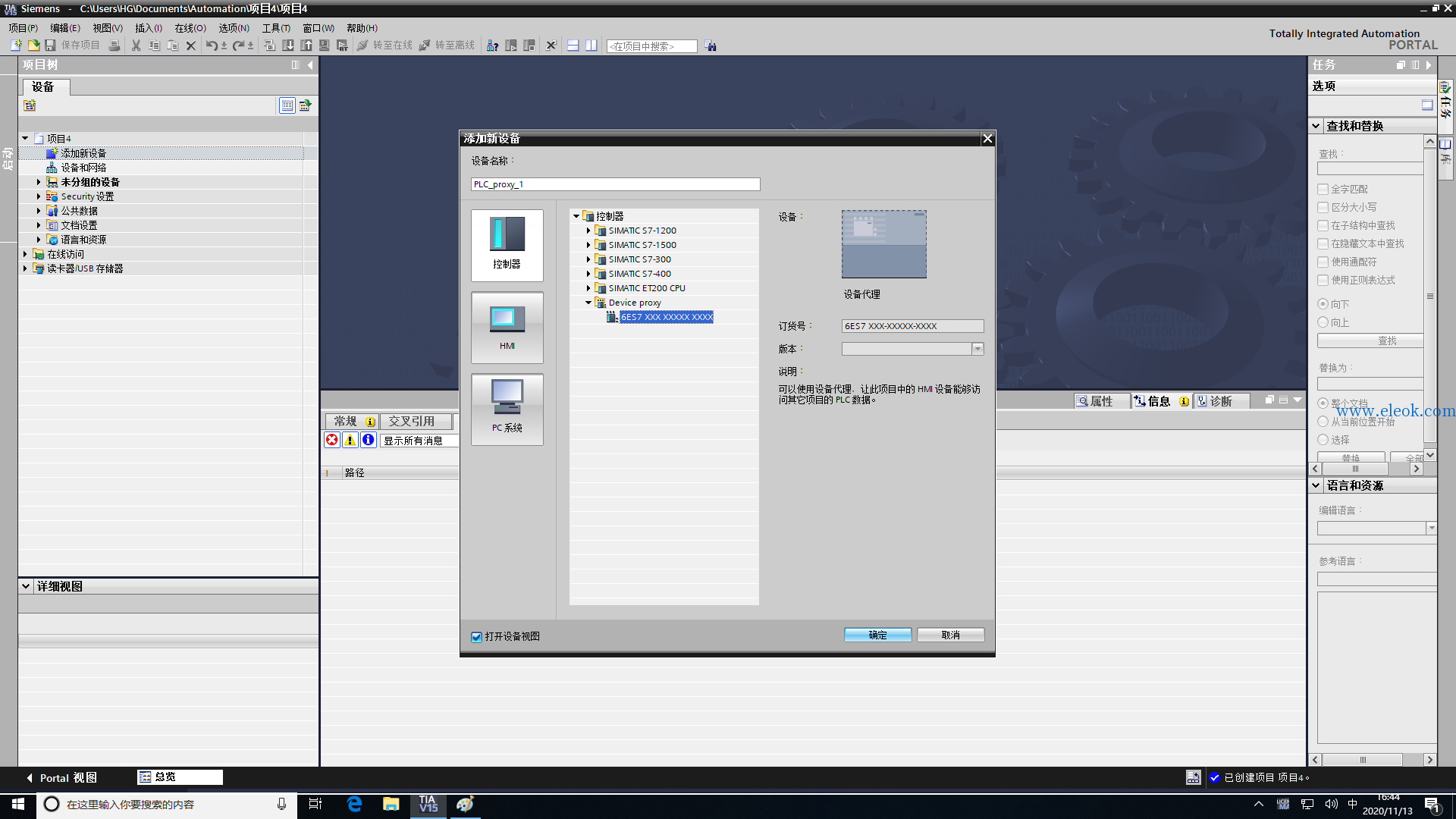Viewport: 1456px width, 819px height.
Task: Click the print icon in the toolbar
Action: [x=115, y=45]
